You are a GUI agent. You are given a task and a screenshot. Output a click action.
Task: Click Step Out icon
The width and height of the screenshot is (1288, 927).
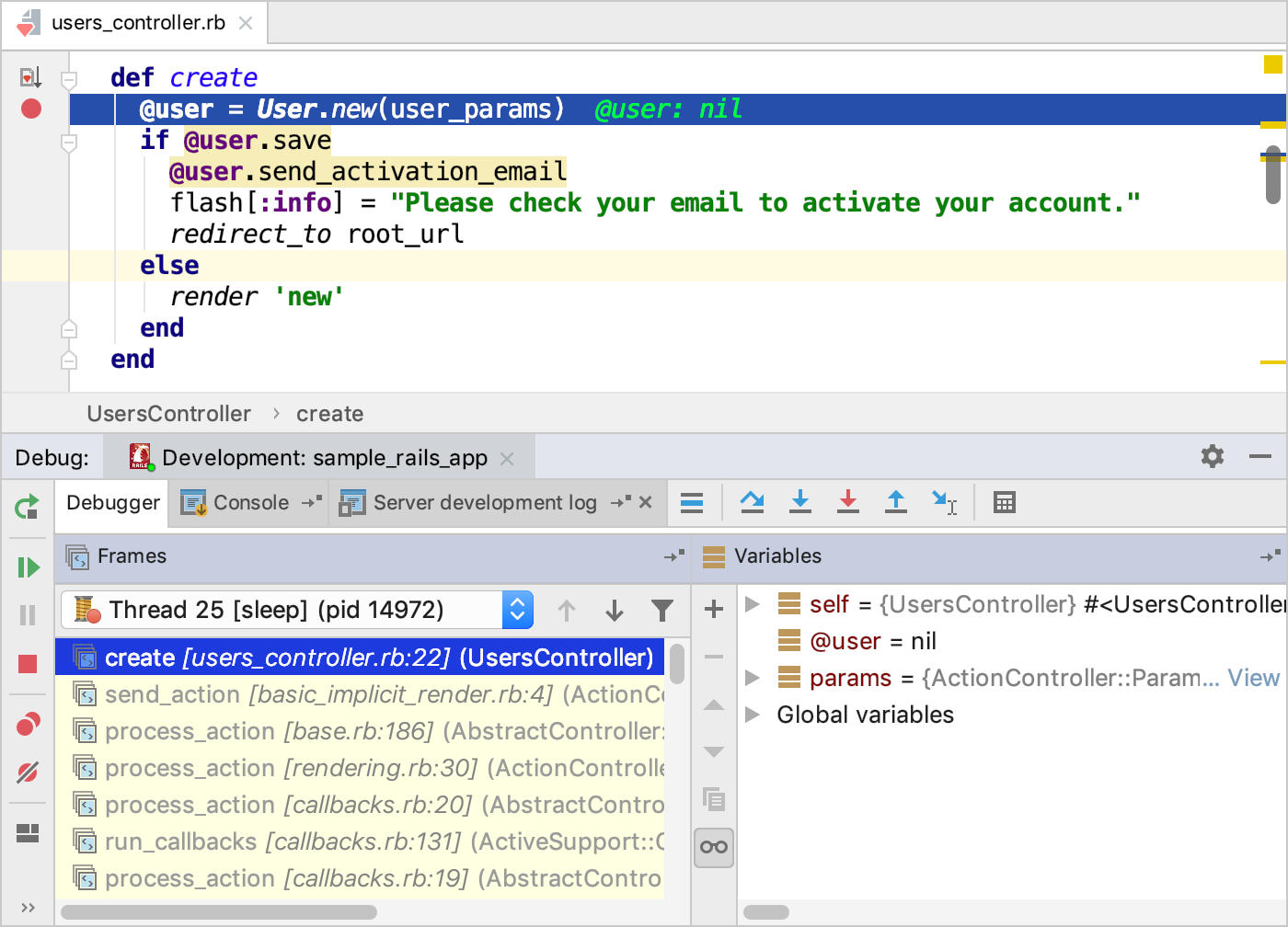896,502
